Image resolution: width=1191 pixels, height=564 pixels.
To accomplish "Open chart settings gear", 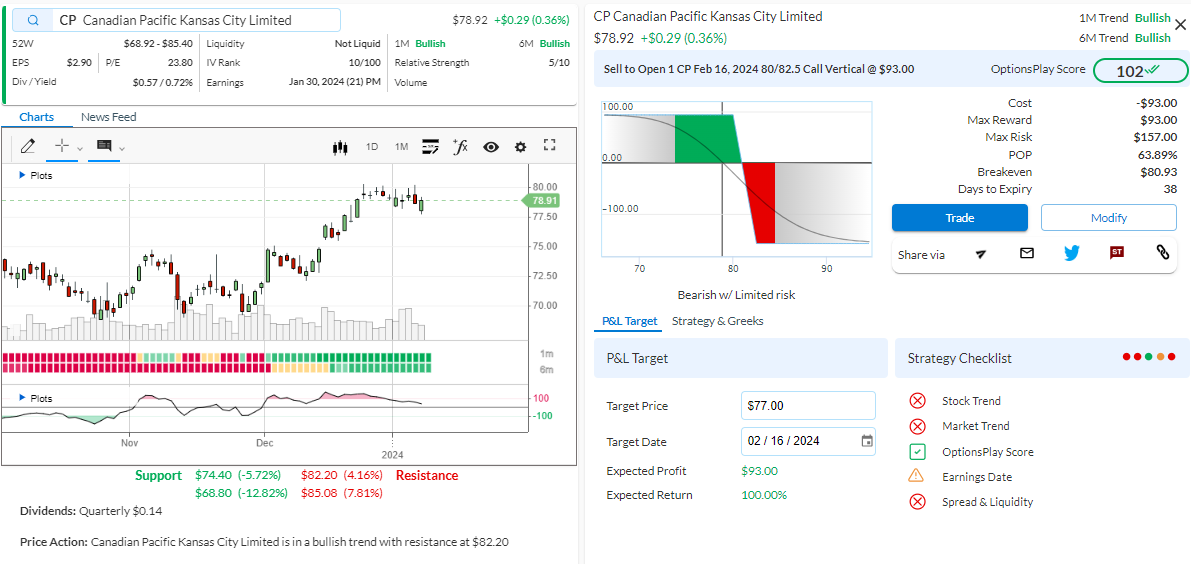I will tap(520, 147).
